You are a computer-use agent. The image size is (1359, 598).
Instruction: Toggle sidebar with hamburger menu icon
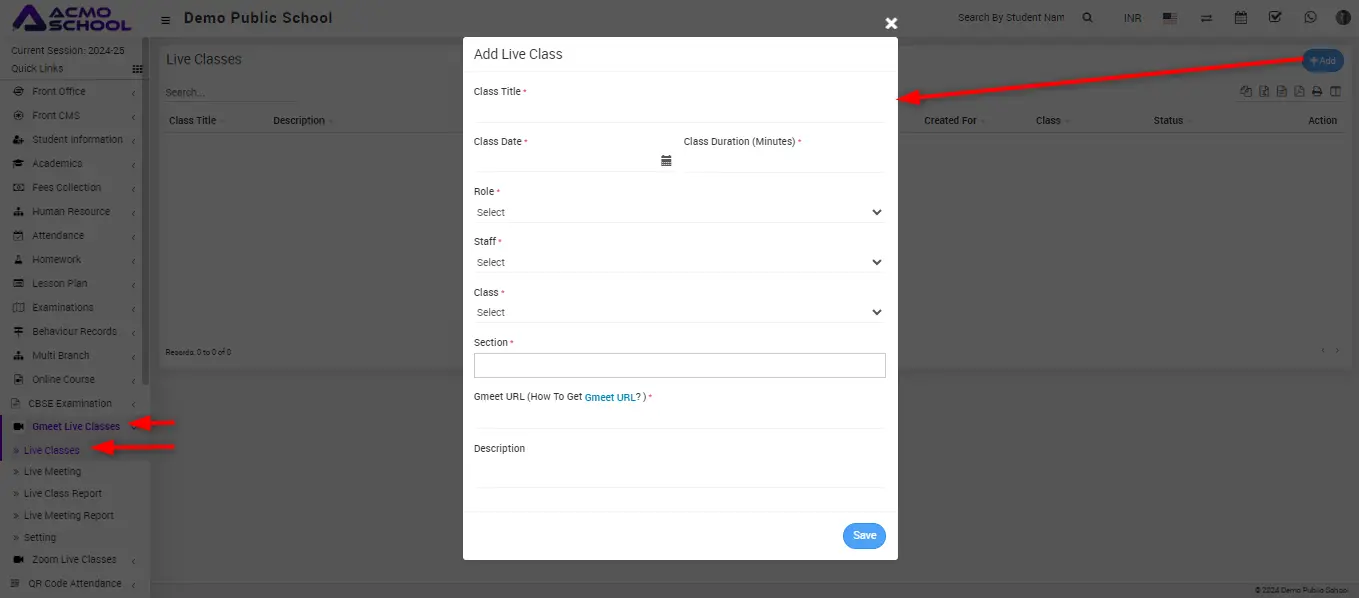coord(165,19)
